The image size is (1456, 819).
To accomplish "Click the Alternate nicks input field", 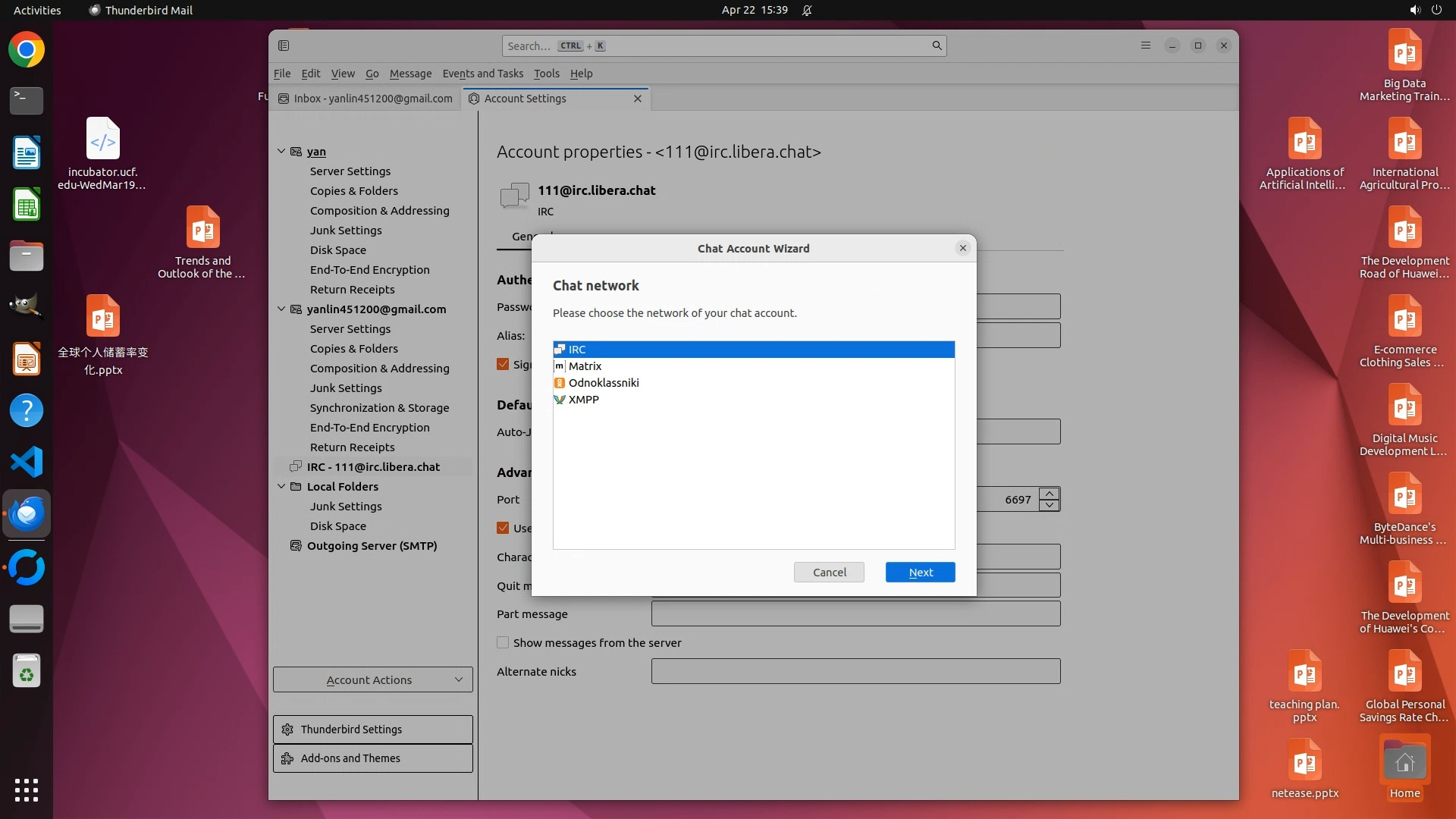I will 855,672.
